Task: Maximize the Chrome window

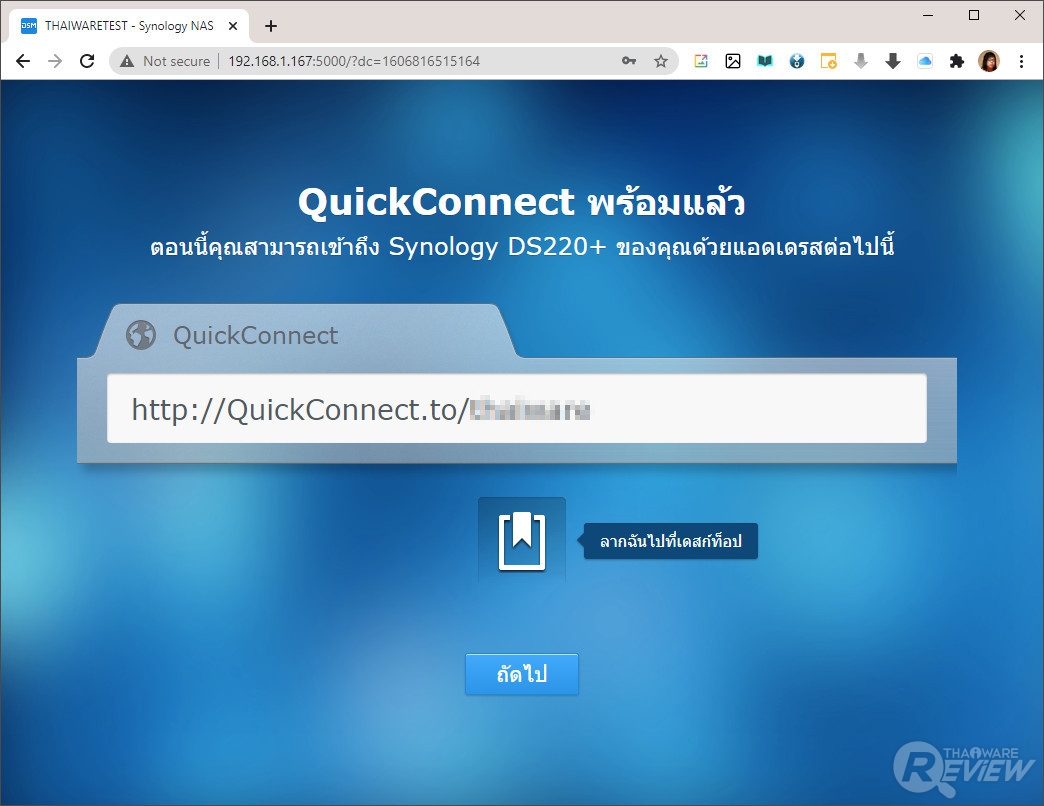Action: pos(974,15)
